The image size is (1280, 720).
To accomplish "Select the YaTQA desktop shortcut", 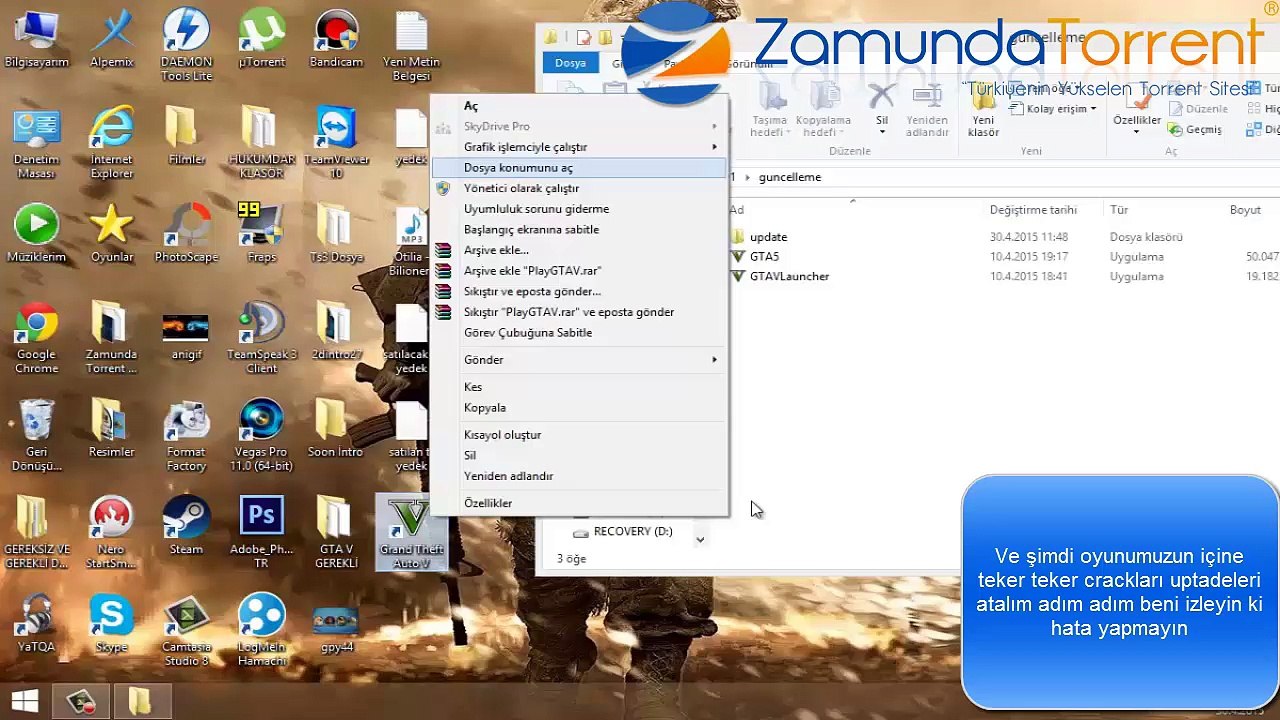I will (x=37, y=623).
